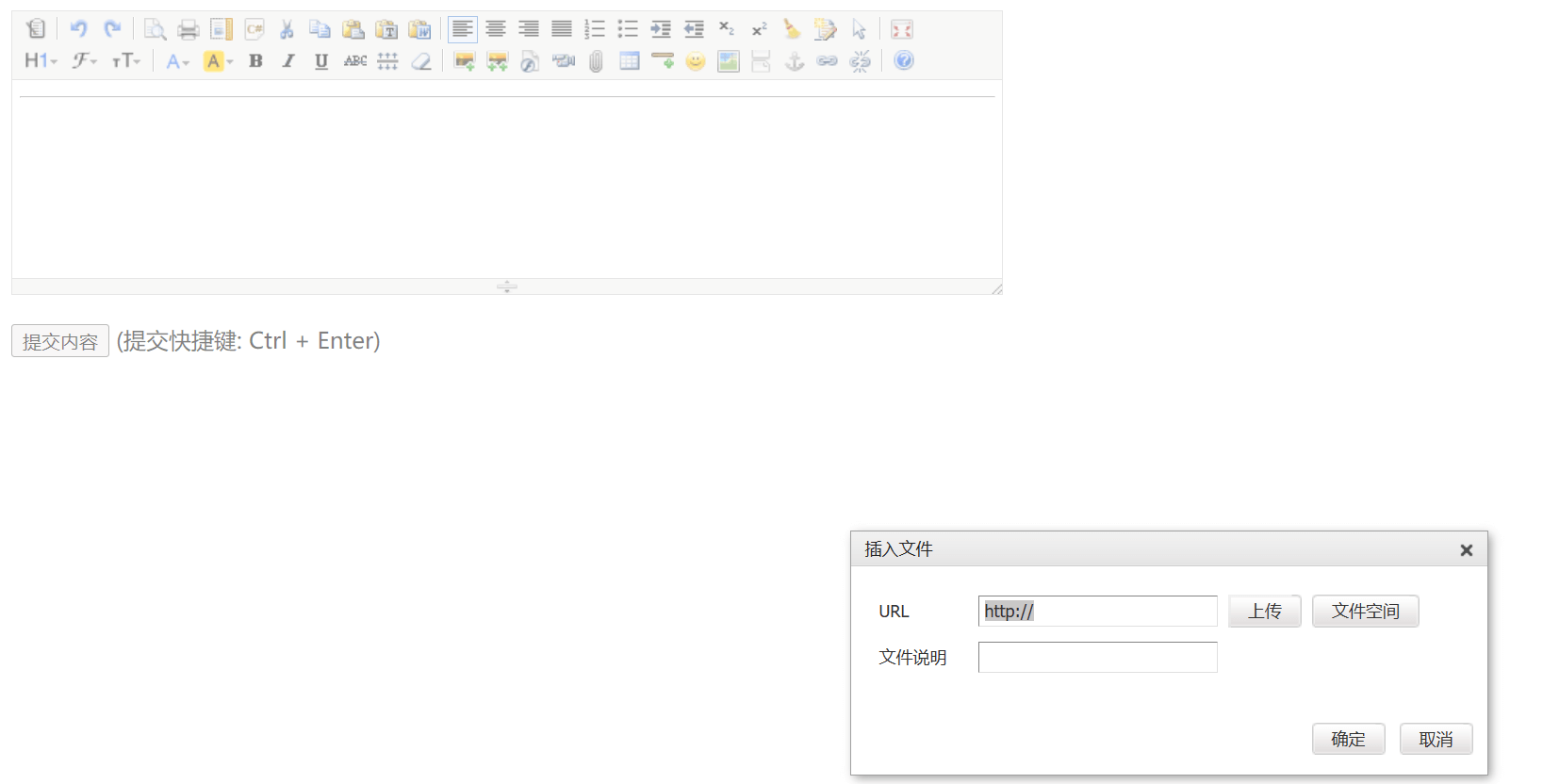
Task: Toggle strikethrough formatting
Action: [x=355, y=60]
